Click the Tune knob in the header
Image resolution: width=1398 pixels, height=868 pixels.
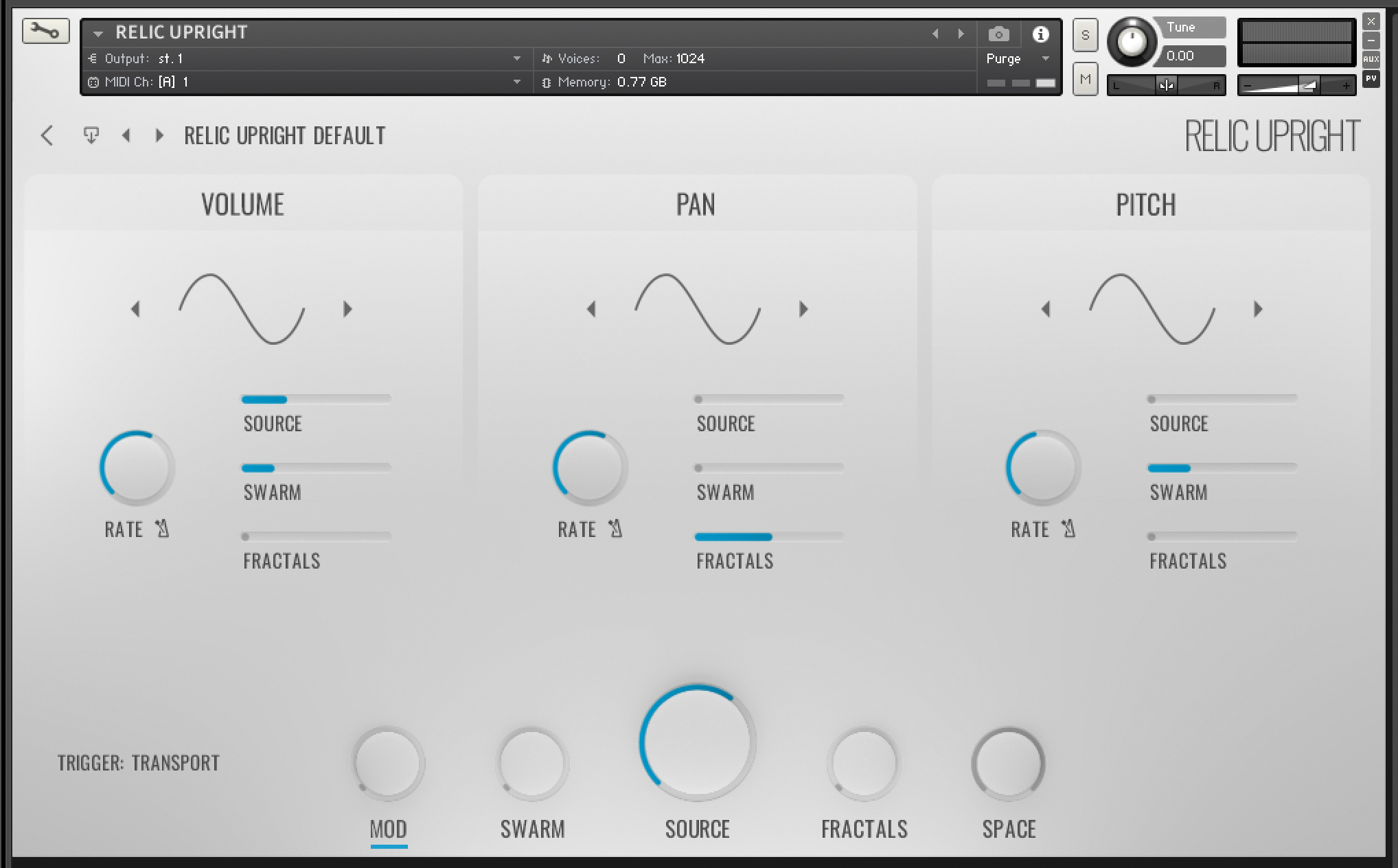click(x=1132, y=43)
